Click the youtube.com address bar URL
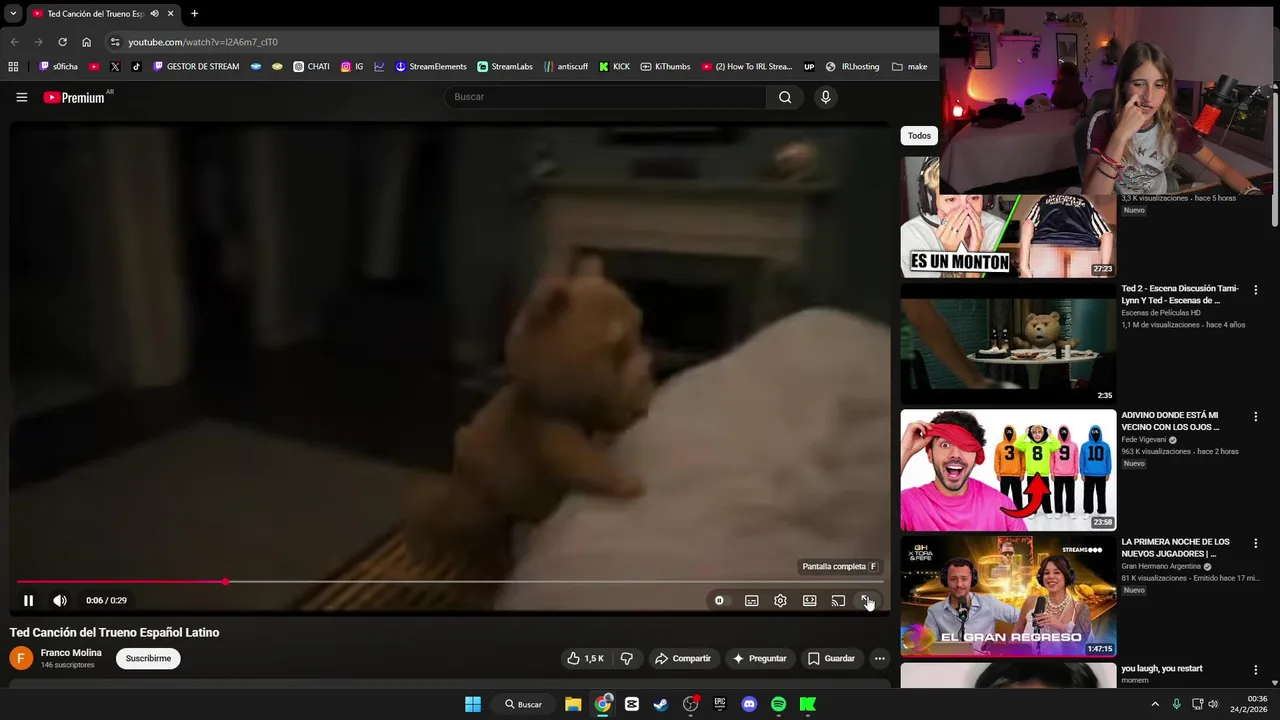1280x720 pixels. coord(203,42)
